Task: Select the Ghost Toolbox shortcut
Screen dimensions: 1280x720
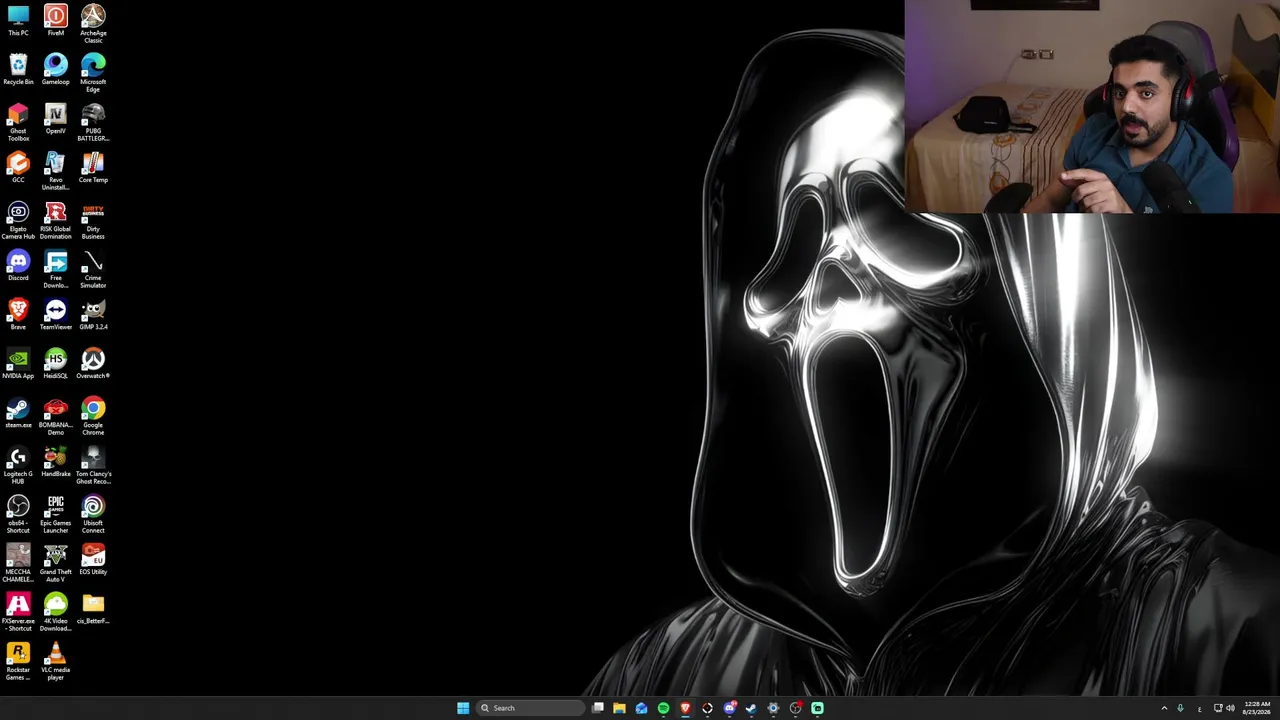Action: coord(18,122)
